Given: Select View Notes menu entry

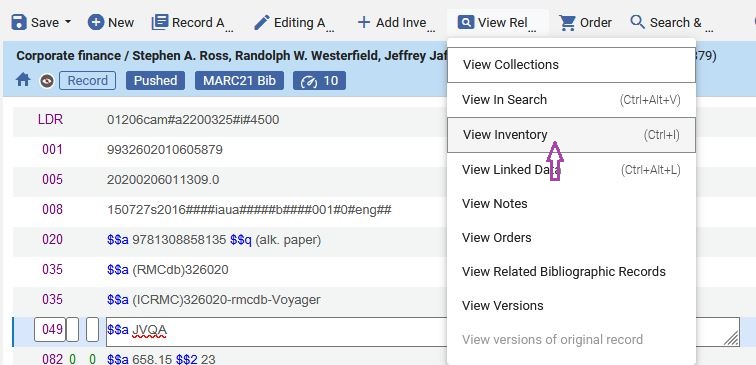Looking at the screenshot, I should 571,203.
